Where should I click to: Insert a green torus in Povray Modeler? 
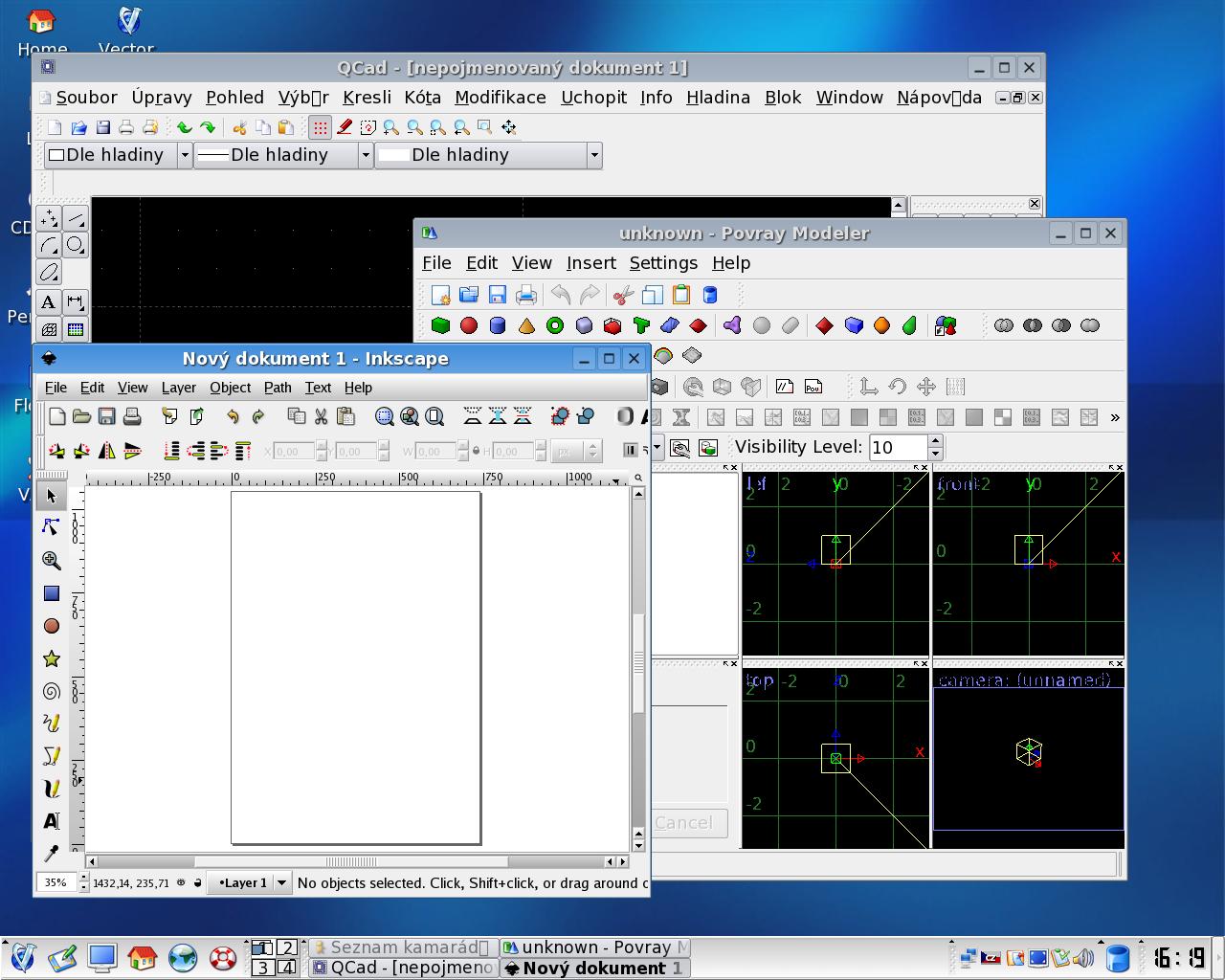[555, 325]
